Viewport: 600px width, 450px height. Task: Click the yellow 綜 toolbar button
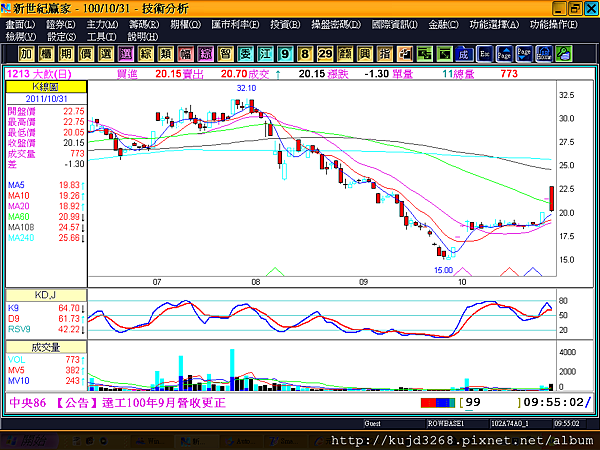coord(145,54)
